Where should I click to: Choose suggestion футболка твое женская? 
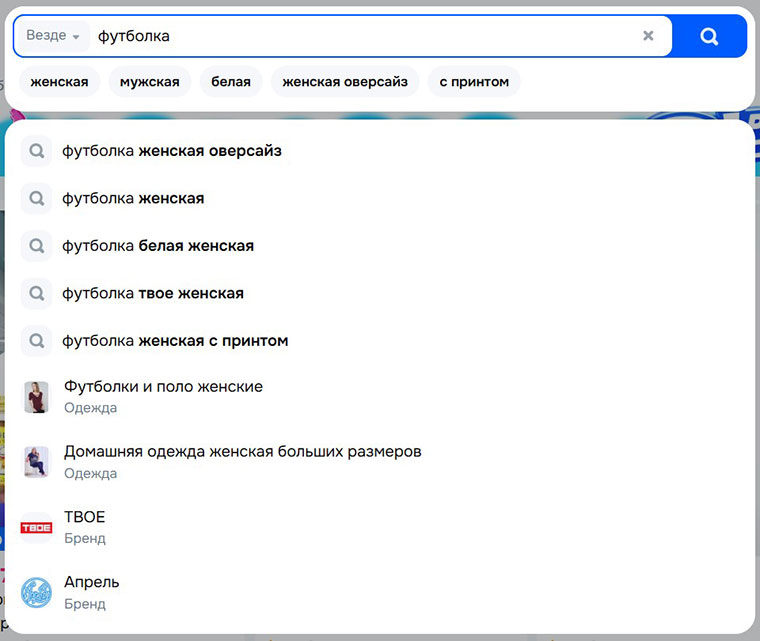(x=380, y=293)
